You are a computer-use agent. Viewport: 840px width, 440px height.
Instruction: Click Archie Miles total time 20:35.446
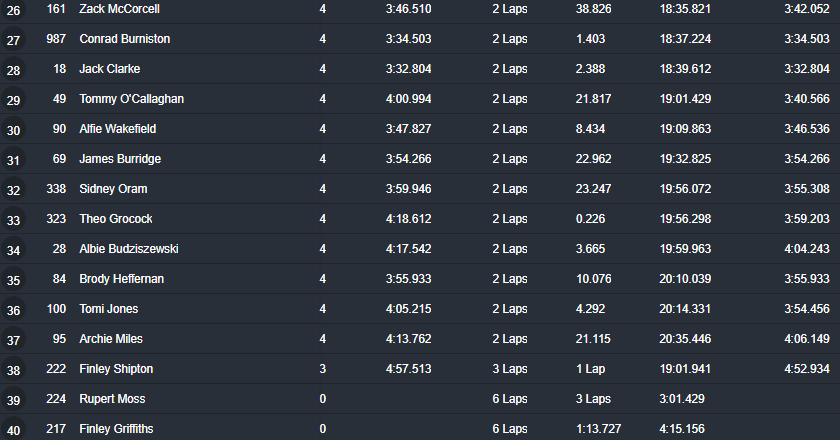coord(685,339)
